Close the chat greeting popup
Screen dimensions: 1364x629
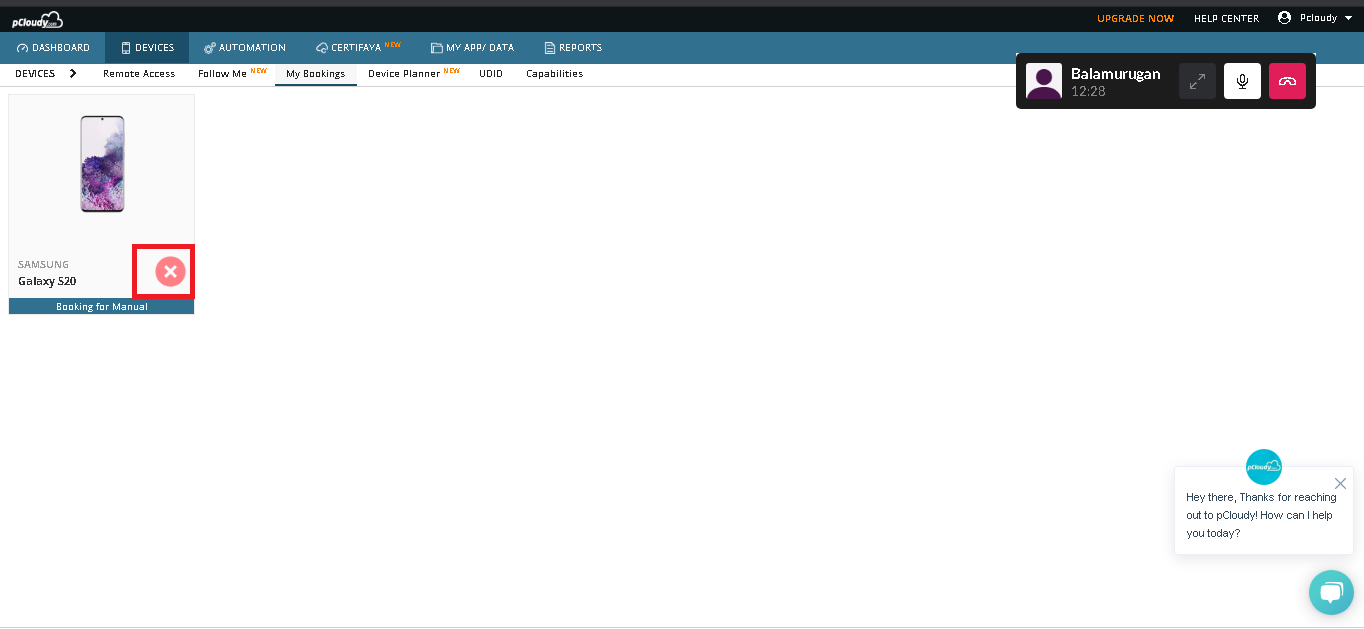click(x=1340, y=484)
